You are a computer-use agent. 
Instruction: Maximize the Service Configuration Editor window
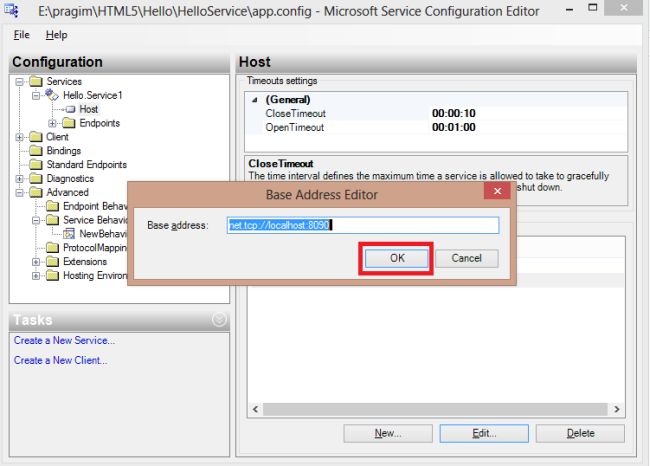tap(593, 8)
